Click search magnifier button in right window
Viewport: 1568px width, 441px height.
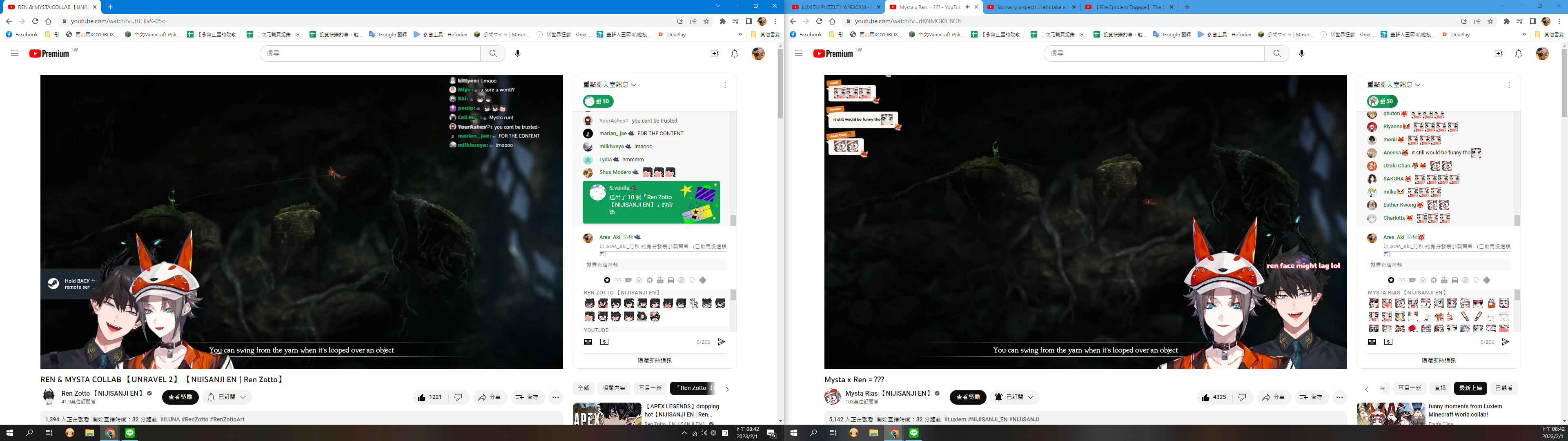point(1277,53)
